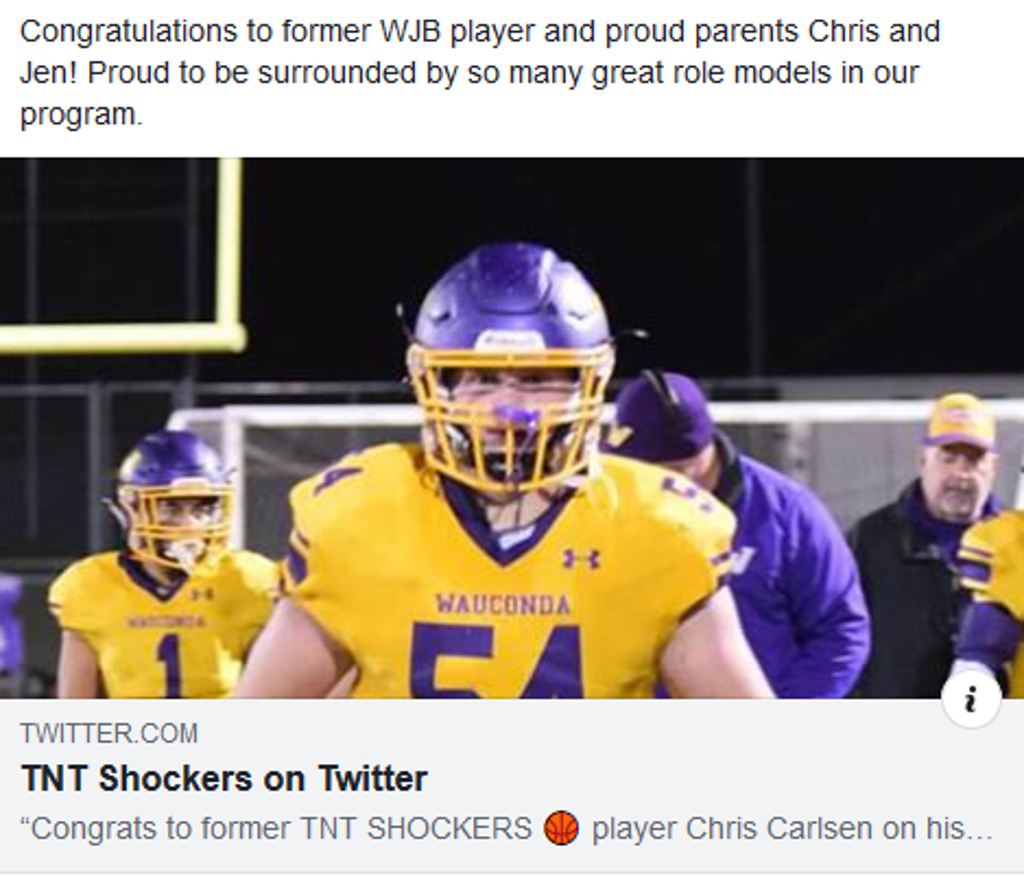Click the "Congrats to former TNT SHOCKERS" description
1024x876 pixels.
pyautogui.click(x=275, y=829)
